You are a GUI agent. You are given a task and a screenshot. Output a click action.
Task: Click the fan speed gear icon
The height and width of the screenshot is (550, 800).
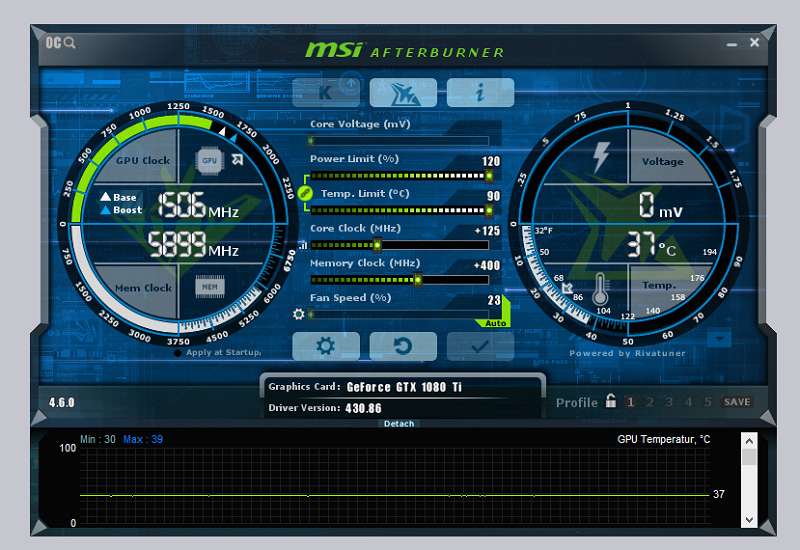pos(299,314)
